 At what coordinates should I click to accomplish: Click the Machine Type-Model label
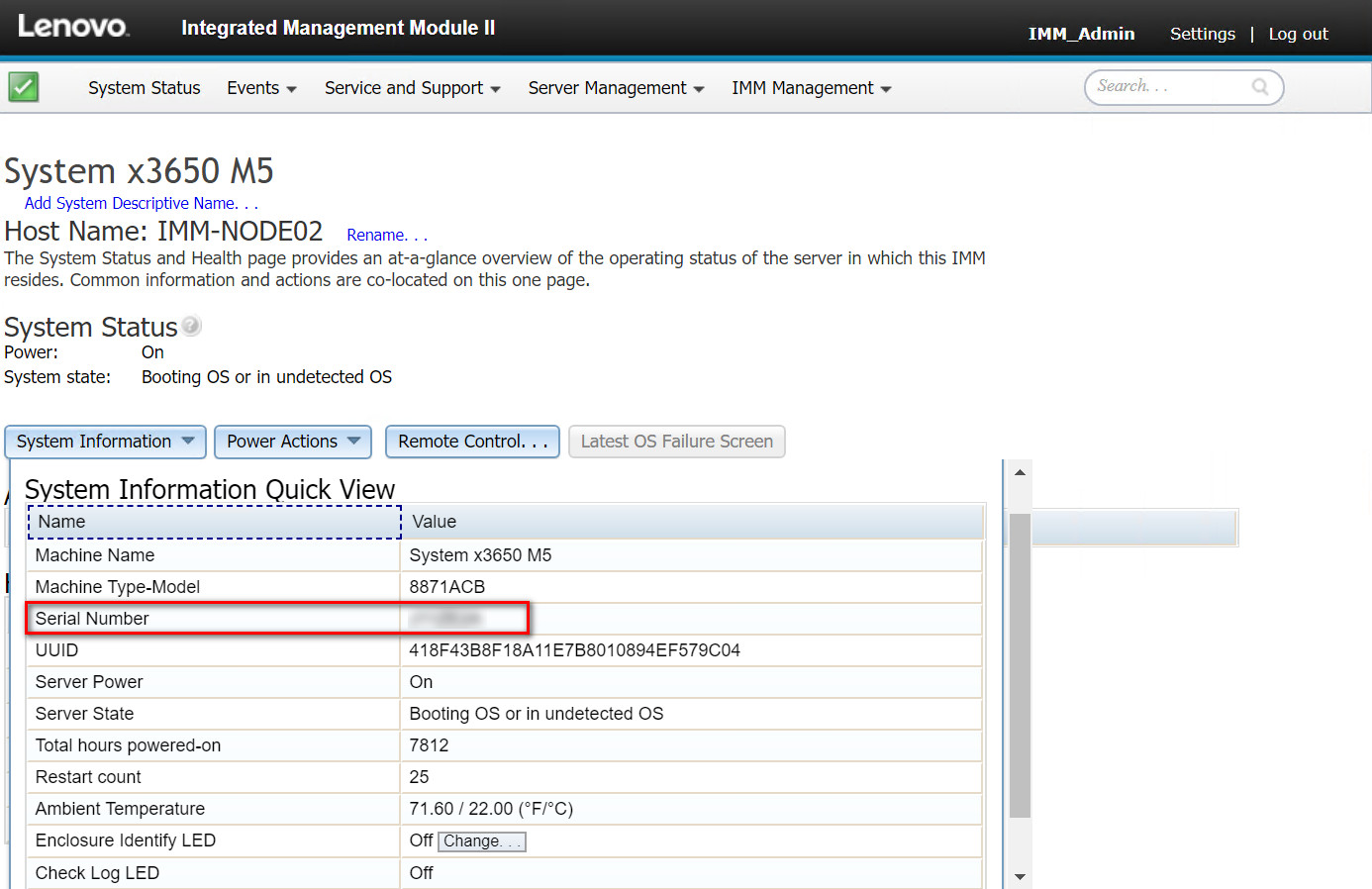point(118,587)
